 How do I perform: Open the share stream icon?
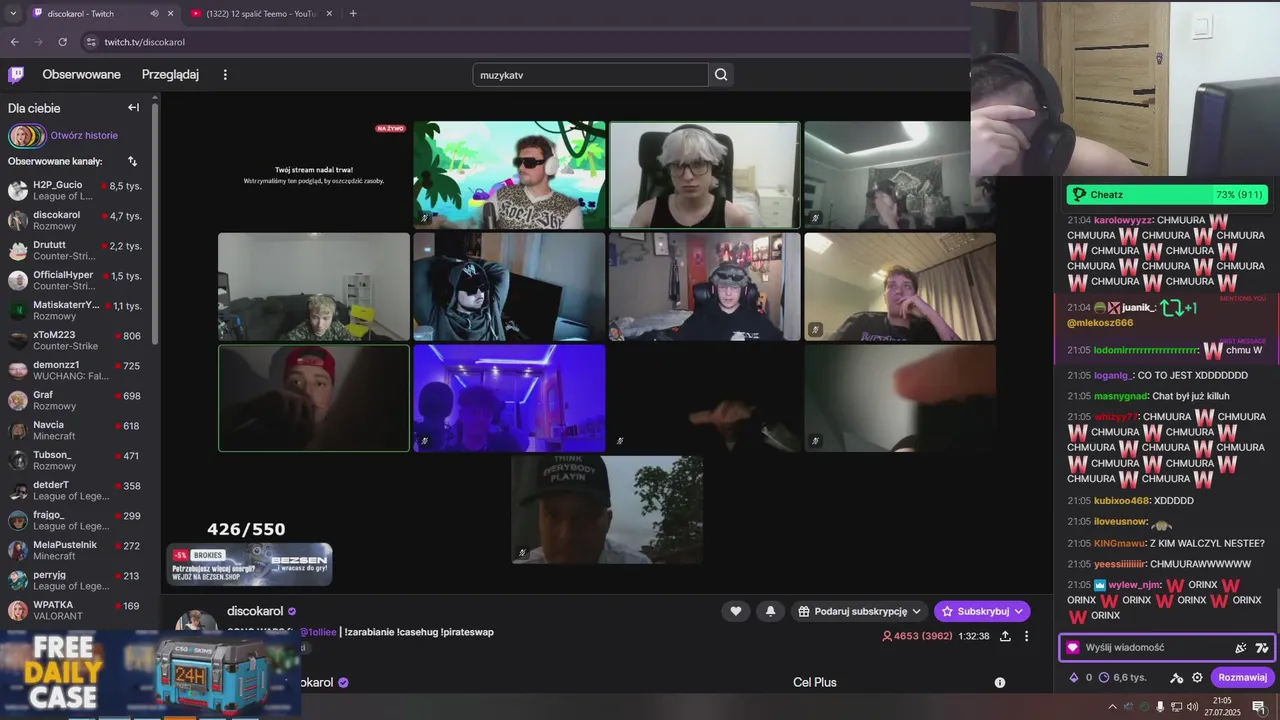click(x=1005, y=636)
